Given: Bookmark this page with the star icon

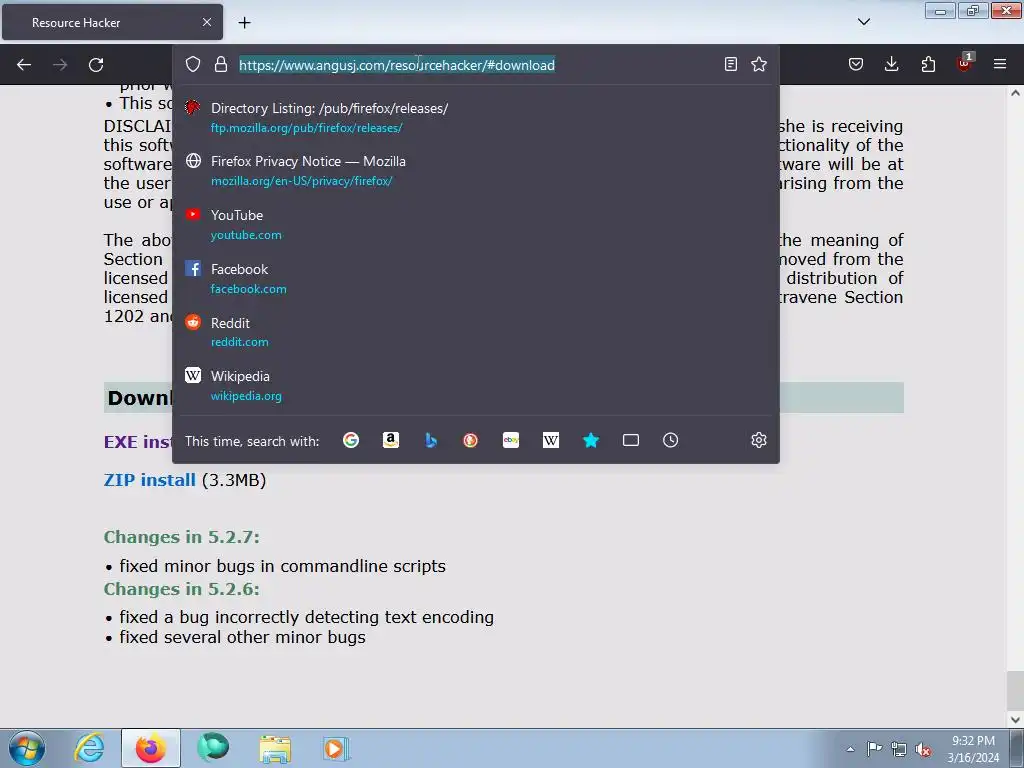Looking at the screenshot, I should click(x=759, y=64).
